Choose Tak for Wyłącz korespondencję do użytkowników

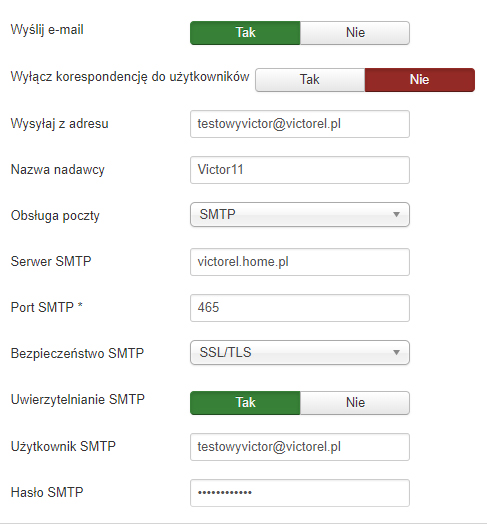coord(310,80)
